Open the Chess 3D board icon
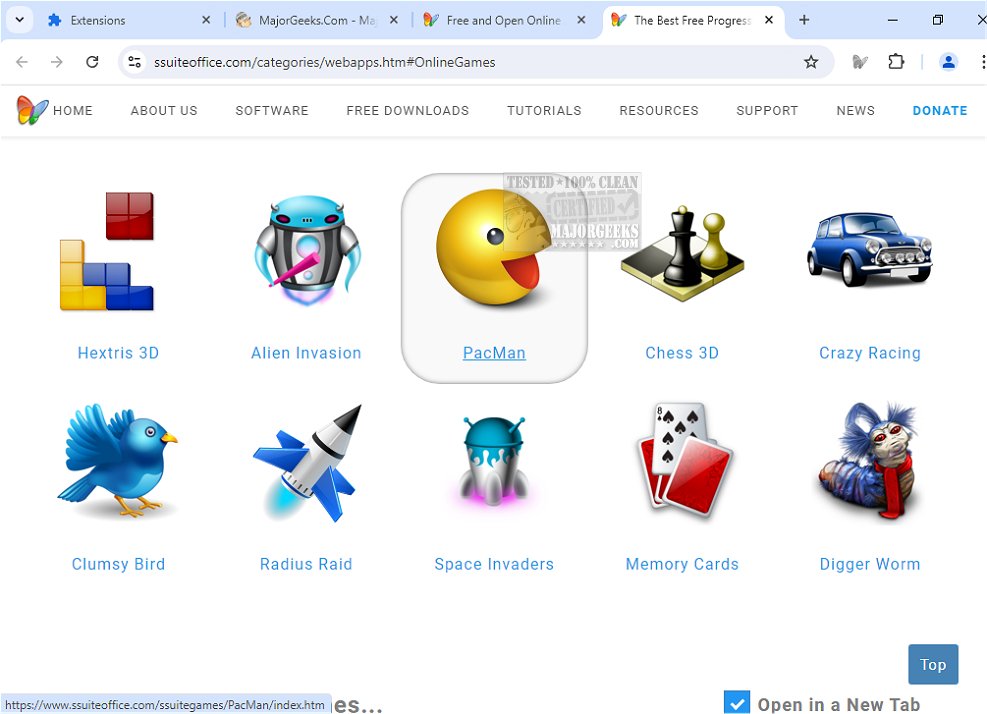The width and height of the screenshot is (987, 714). (682, 254)
